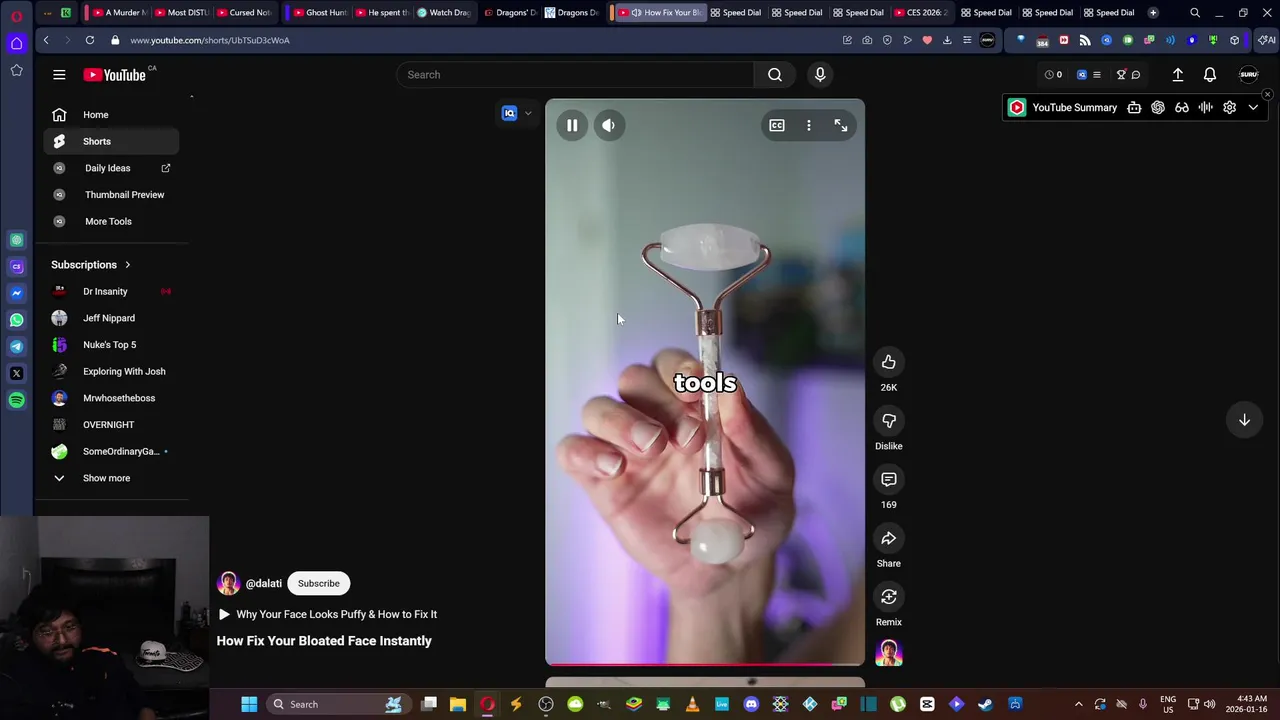Mute the Short's volume
Viewport: 1280px width, 720px height.
point(609,125)
